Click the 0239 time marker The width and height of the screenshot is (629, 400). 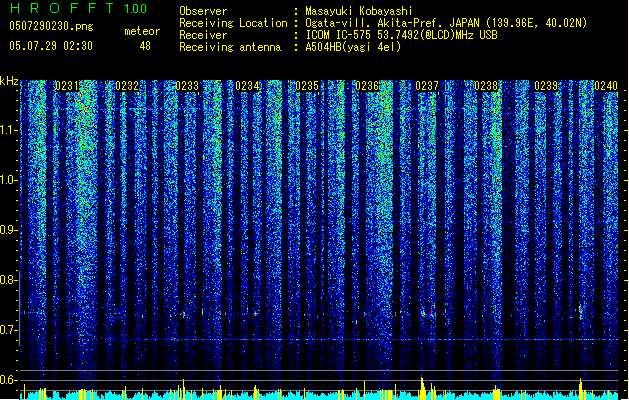pos(546,86)
